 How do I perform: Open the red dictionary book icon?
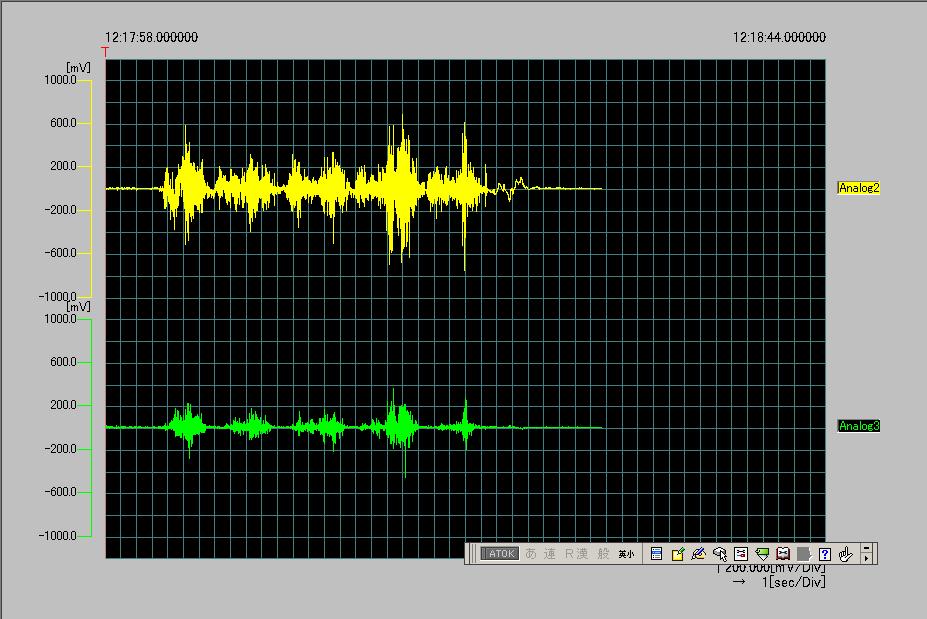pos(783,554)
